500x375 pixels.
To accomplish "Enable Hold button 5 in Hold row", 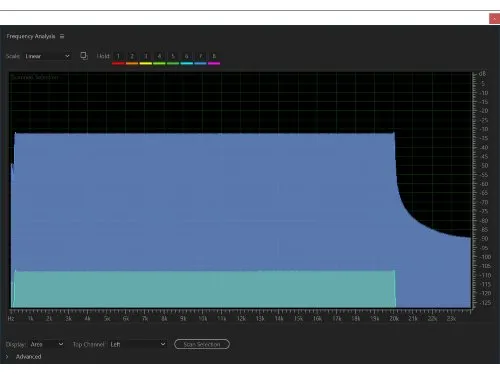I will 173,56.
